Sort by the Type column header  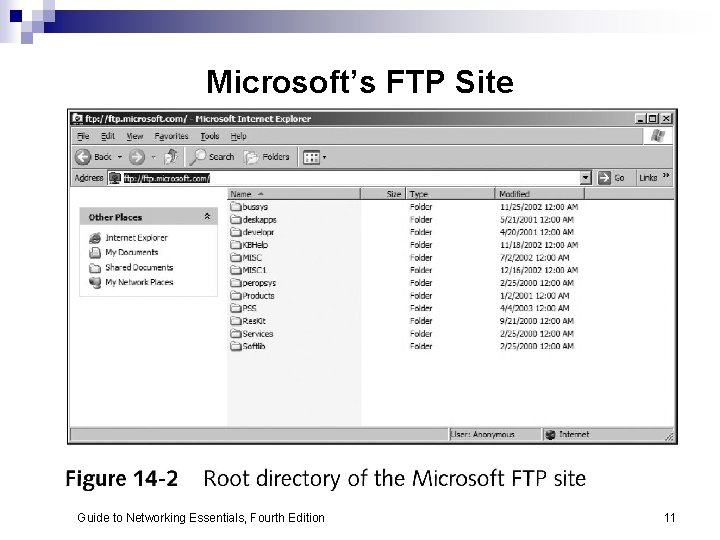pyautogui.click(x=451, y=194)
